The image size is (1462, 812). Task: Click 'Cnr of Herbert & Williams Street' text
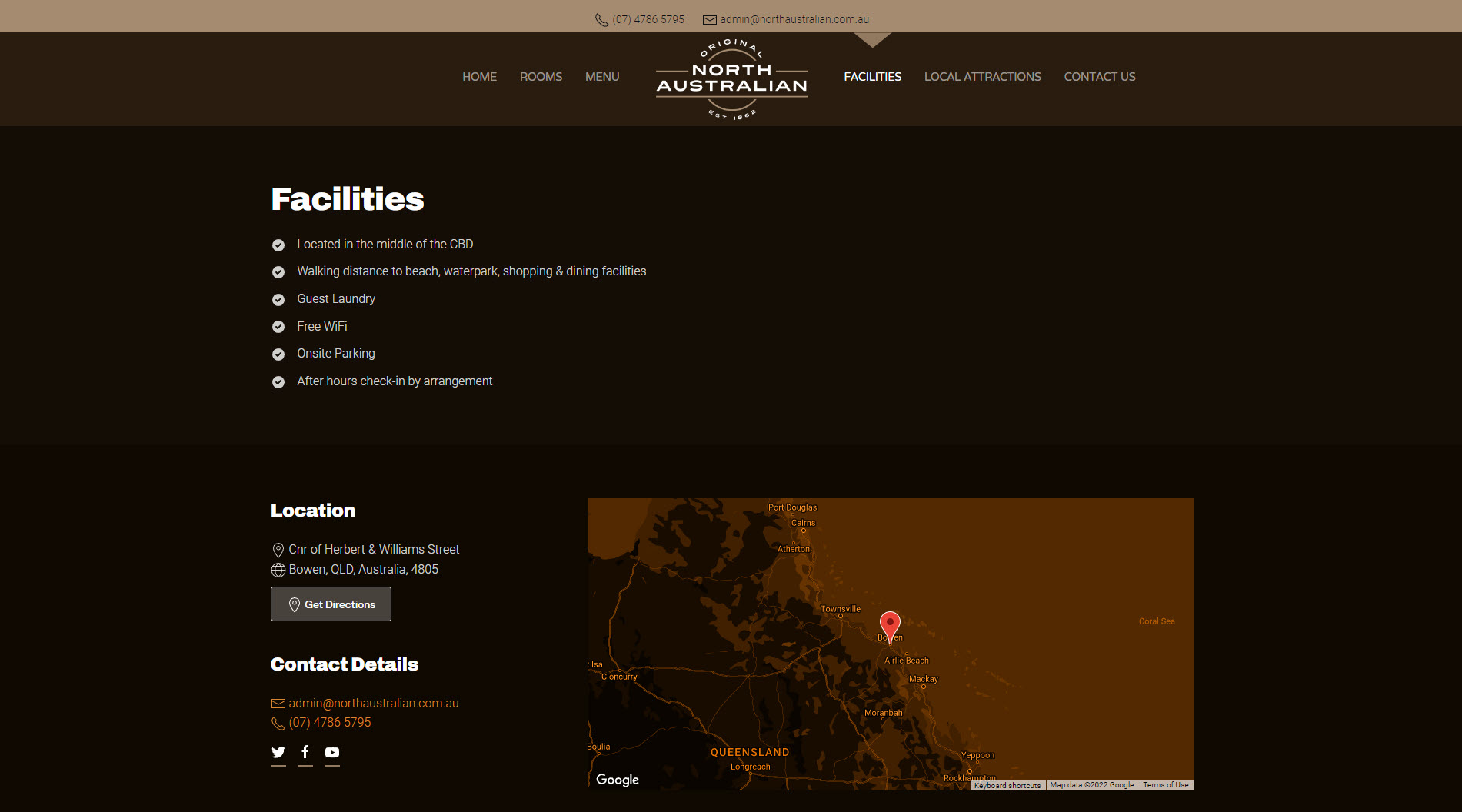pyautogui.click(x=374, y=549)
